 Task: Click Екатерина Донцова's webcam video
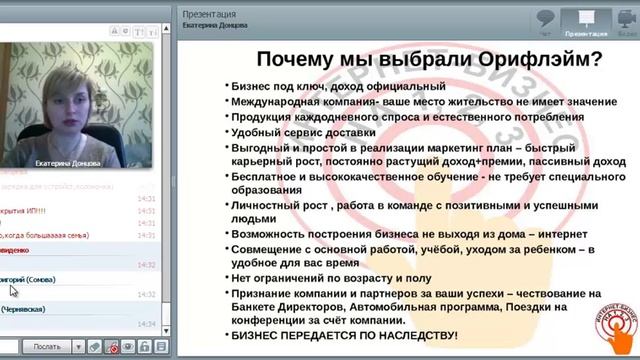[76, 105]
